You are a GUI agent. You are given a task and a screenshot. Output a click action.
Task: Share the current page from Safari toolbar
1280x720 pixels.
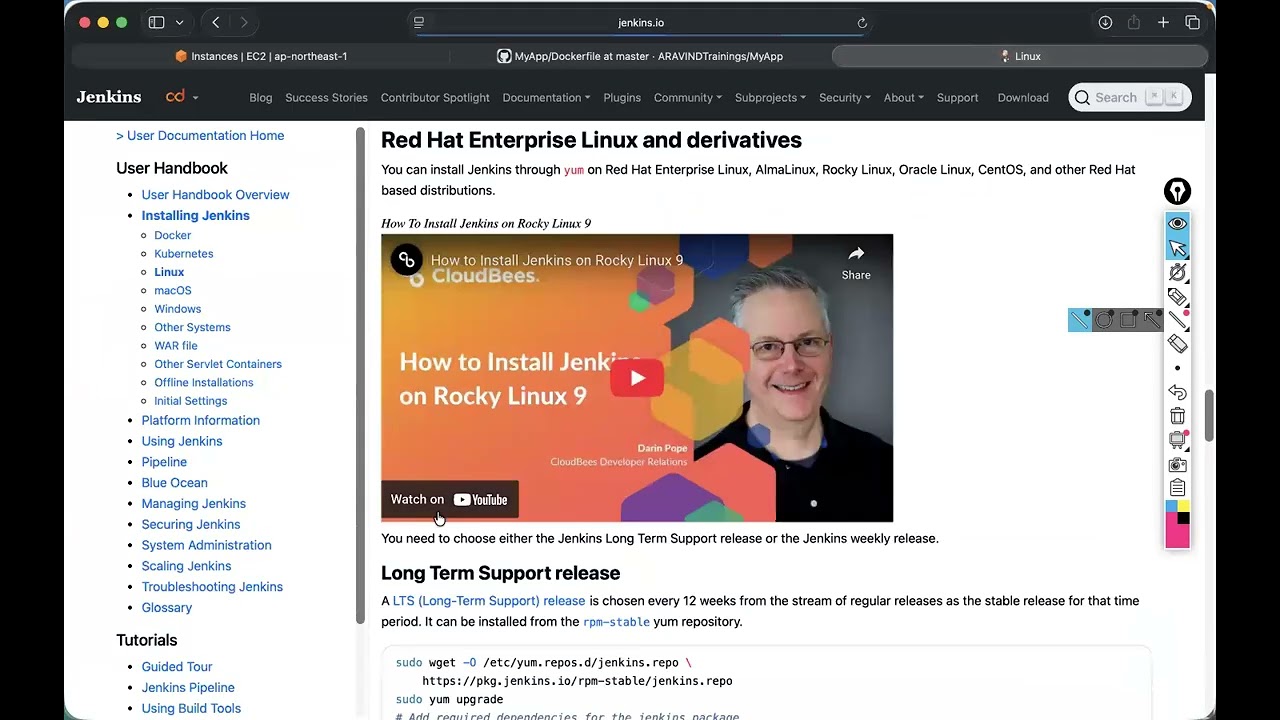(x=1134, y=22)
